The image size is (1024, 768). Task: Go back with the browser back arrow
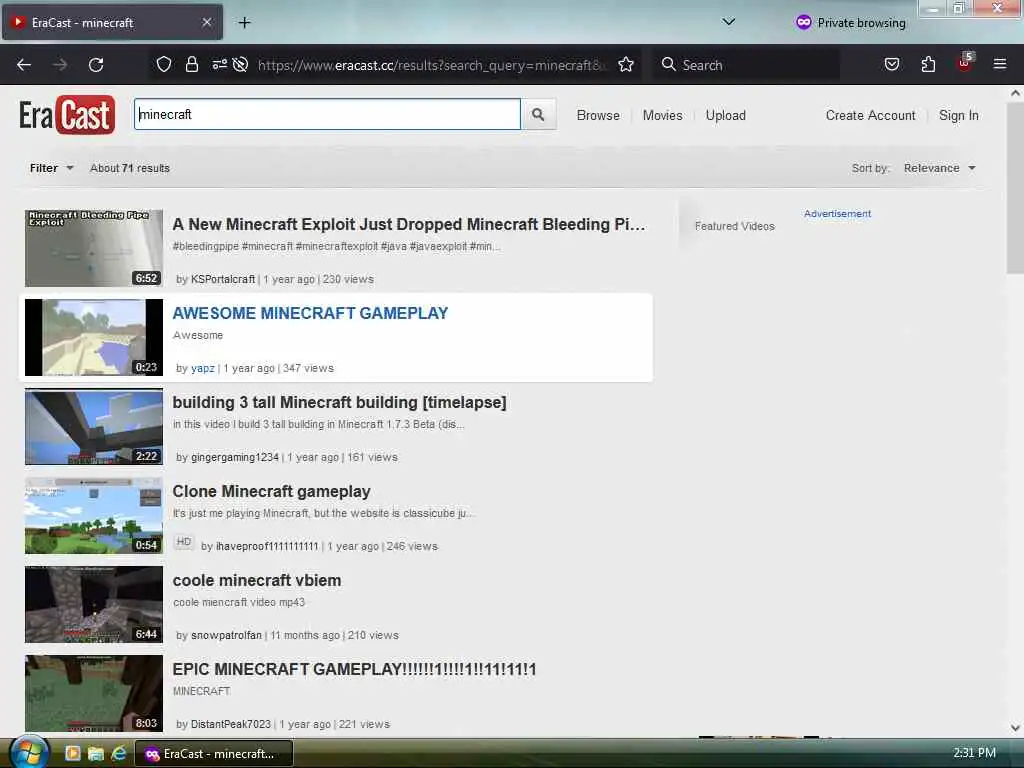point(24,65)
